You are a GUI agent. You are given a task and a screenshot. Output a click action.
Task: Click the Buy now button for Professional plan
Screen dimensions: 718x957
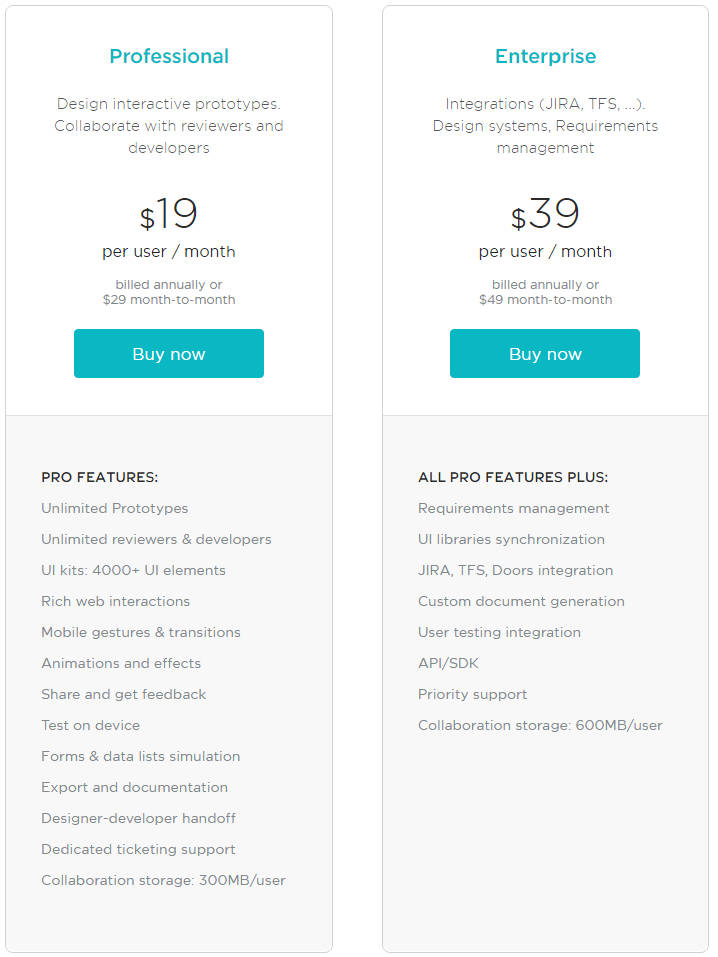(x=168, y=353)
